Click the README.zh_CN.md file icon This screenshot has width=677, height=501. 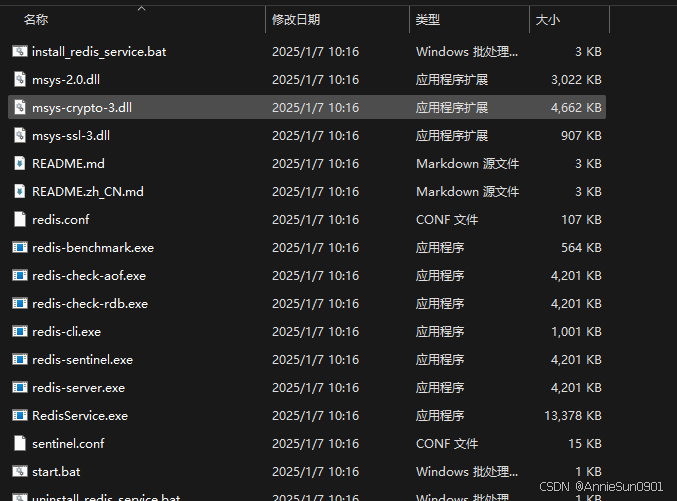20,191
